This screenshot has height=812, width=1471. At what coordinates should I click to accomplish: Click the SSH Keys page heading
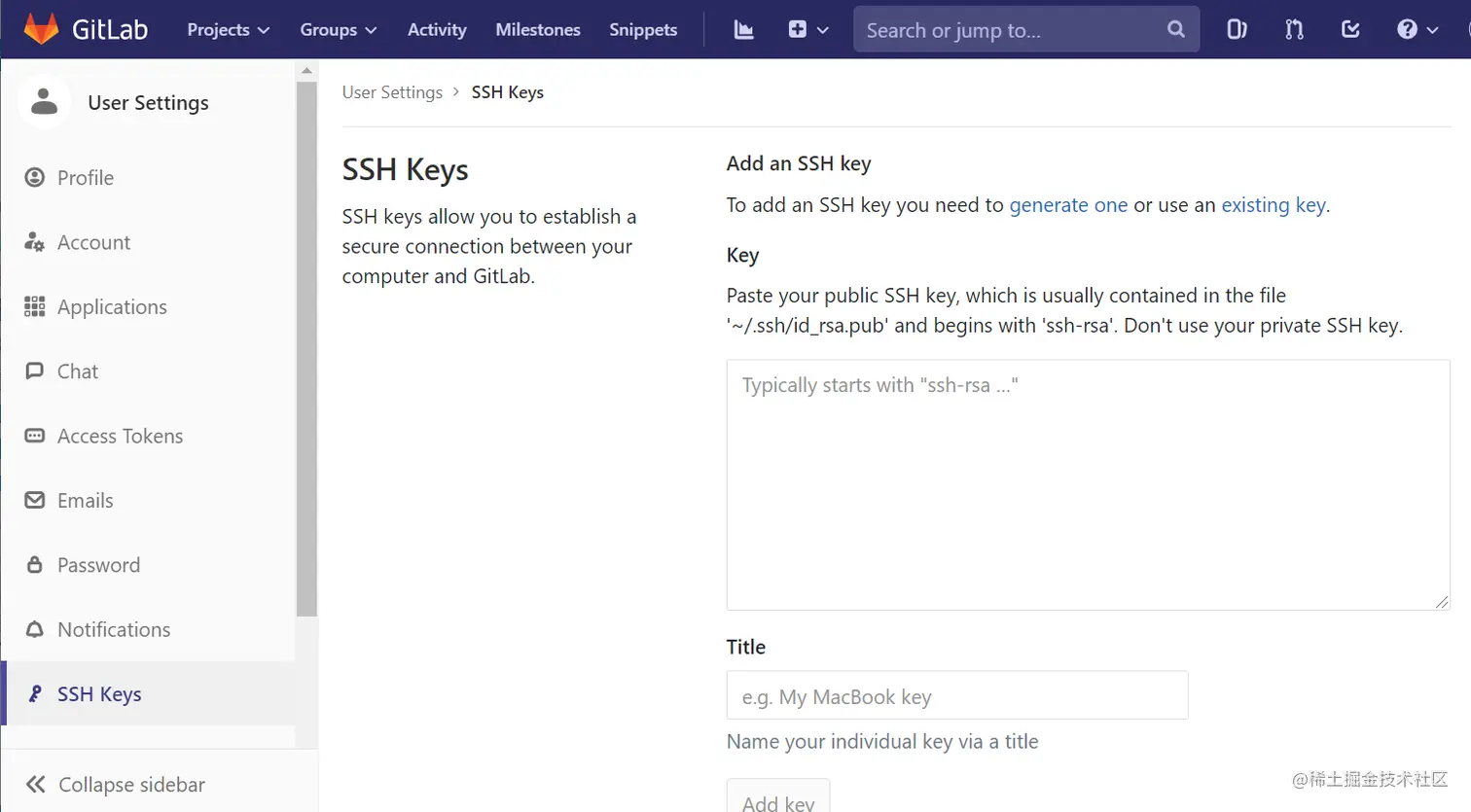[405, 169]
